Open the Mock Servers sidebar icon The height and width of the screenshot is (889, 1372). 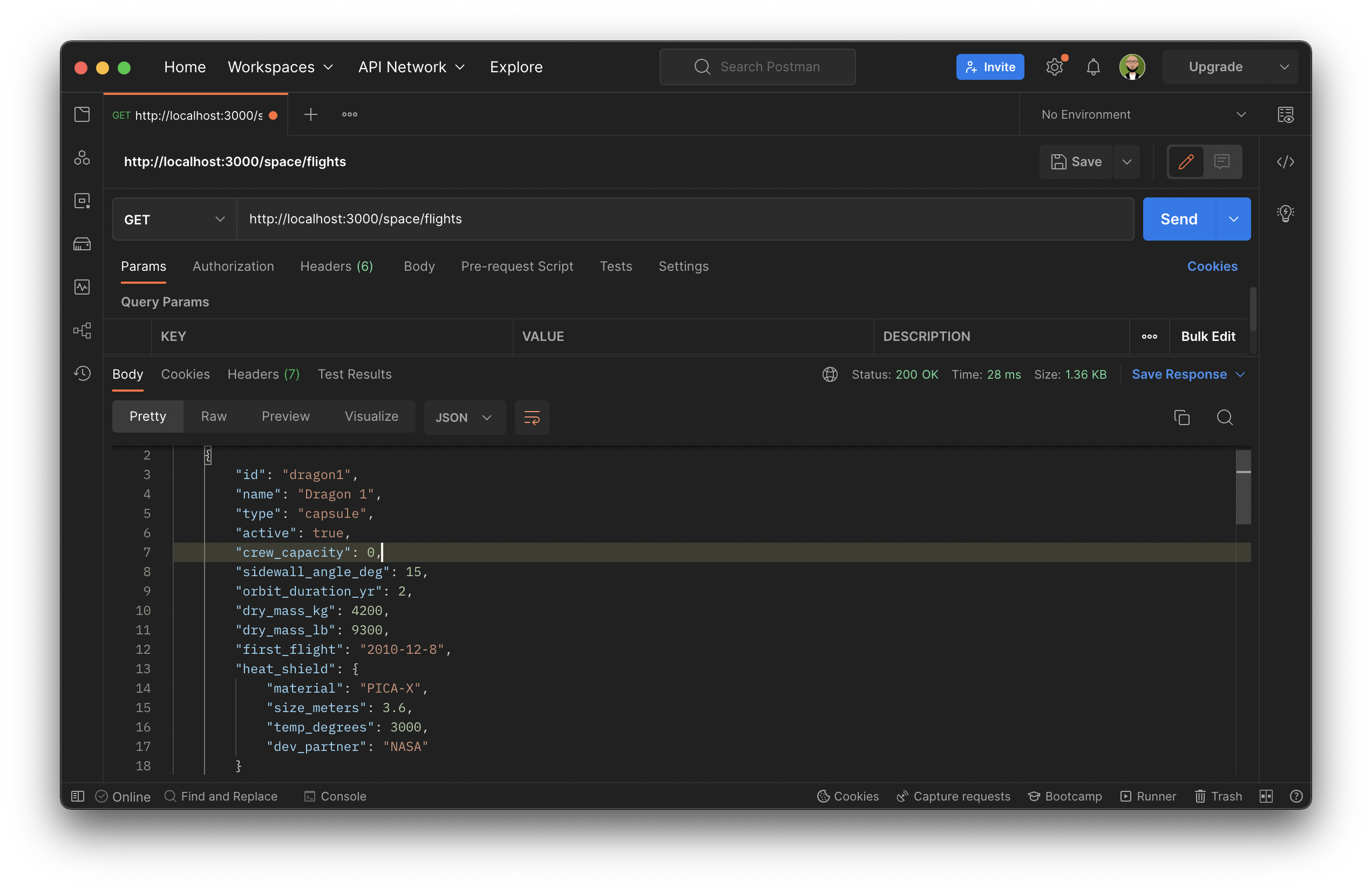(x=82, y=244)
